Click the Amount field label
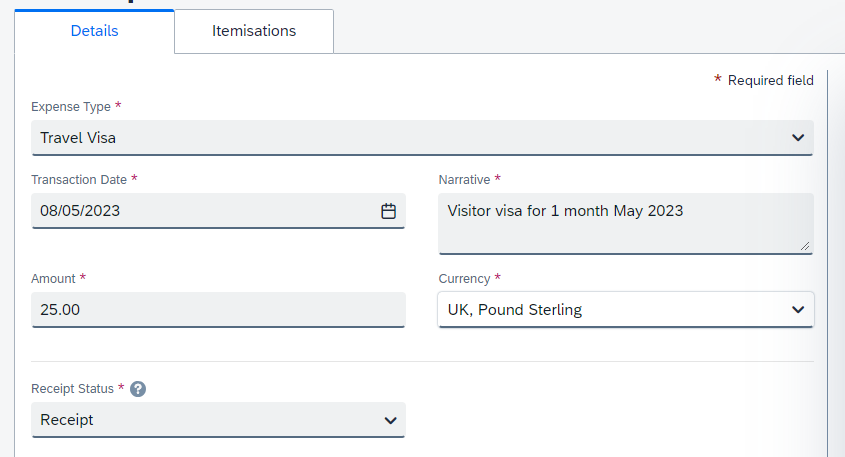845x457 pixels. point(53,279)
